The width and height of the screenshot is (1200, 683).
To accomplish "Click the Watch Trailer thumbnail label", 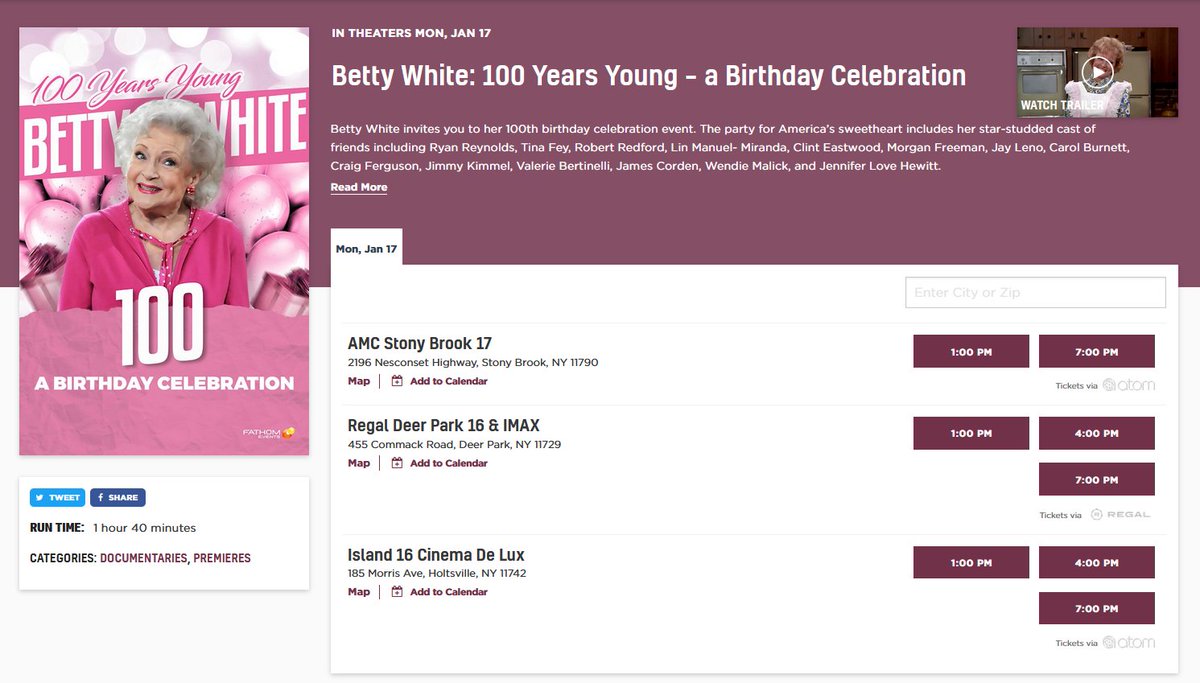I will click(1062, 105).
